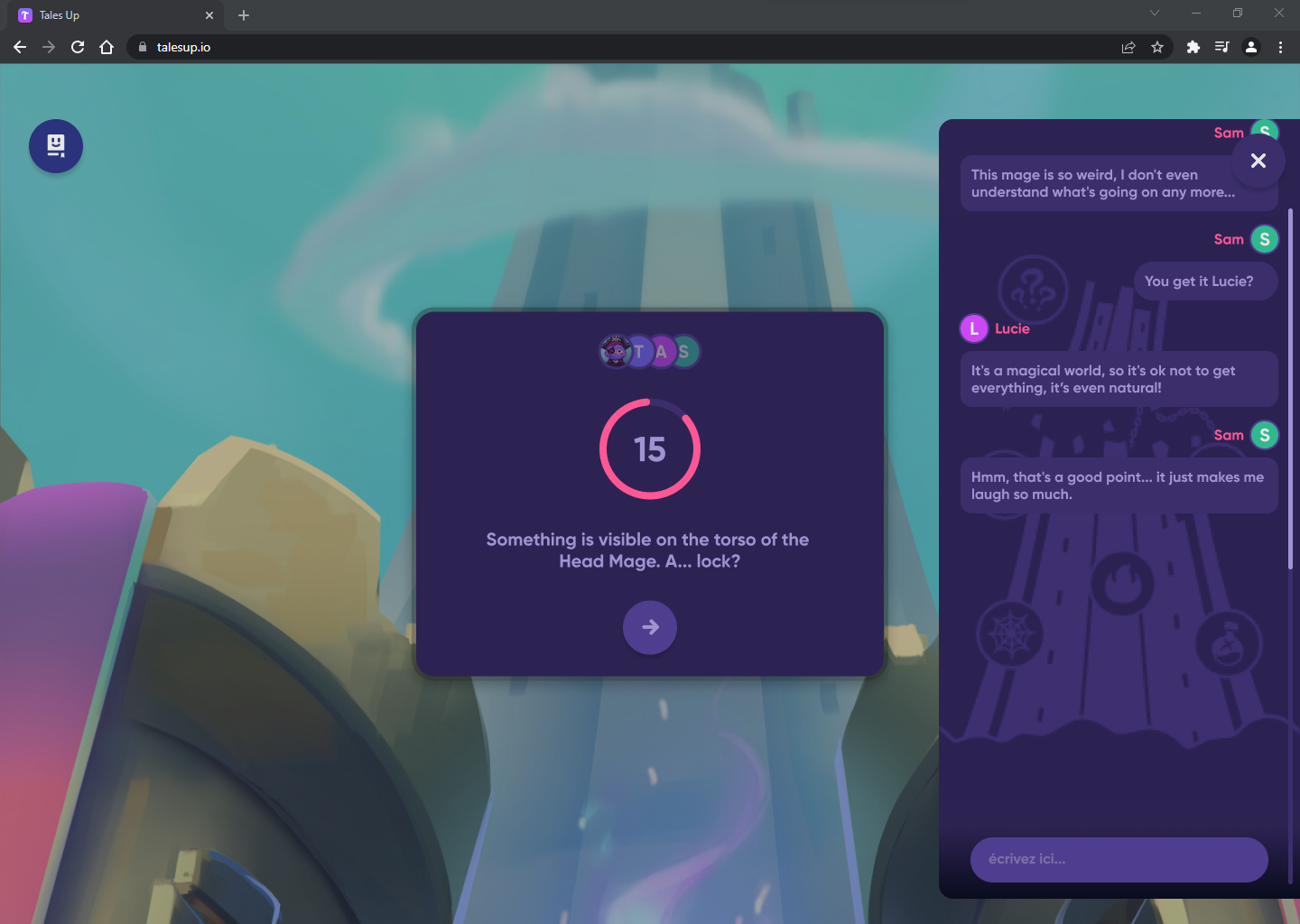This screenshot has width=1300, height=924.
Task: Select the magenta A player avatar
Action: click(664, 352)
